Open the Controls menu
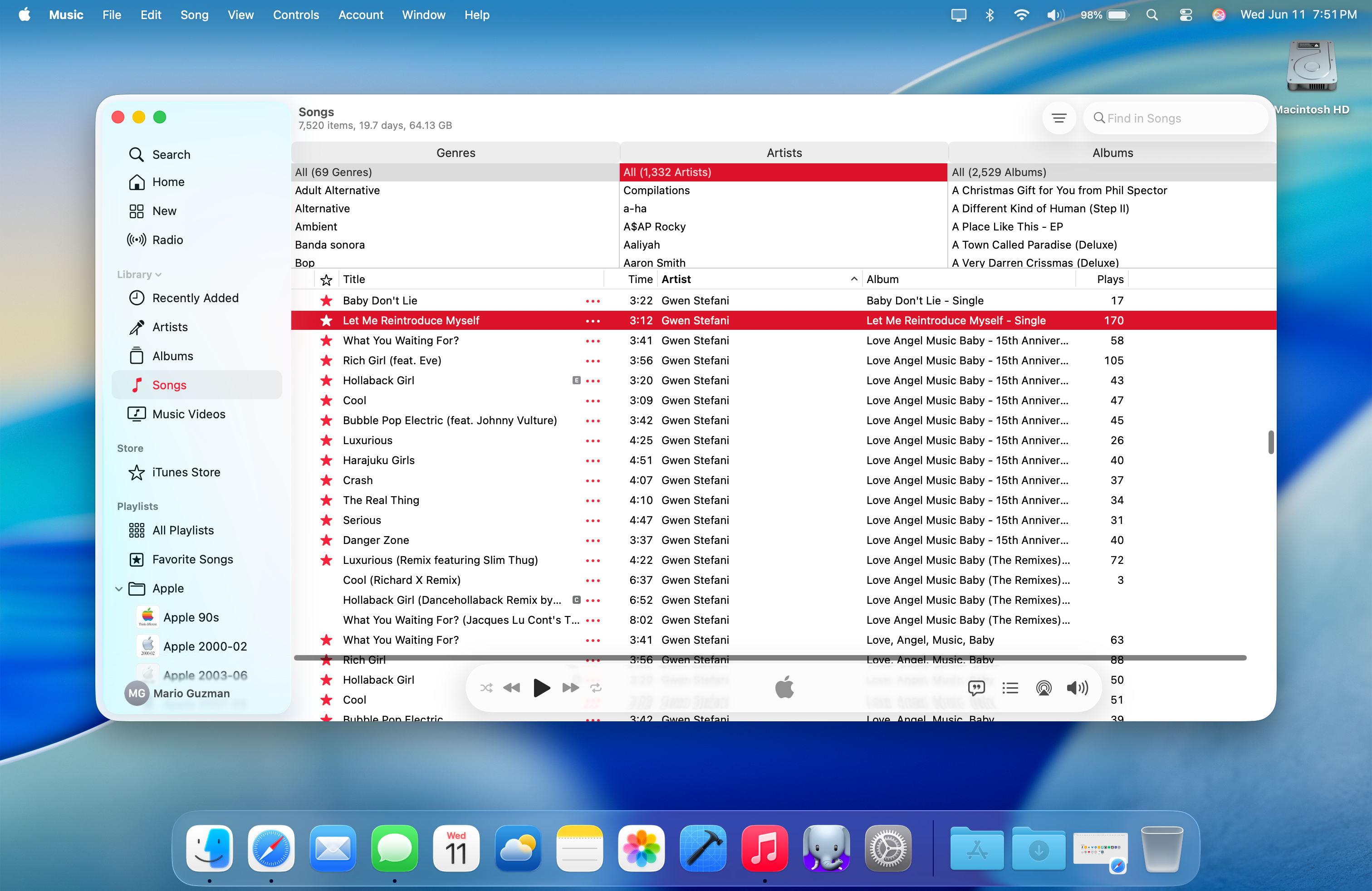 (296, 15)
